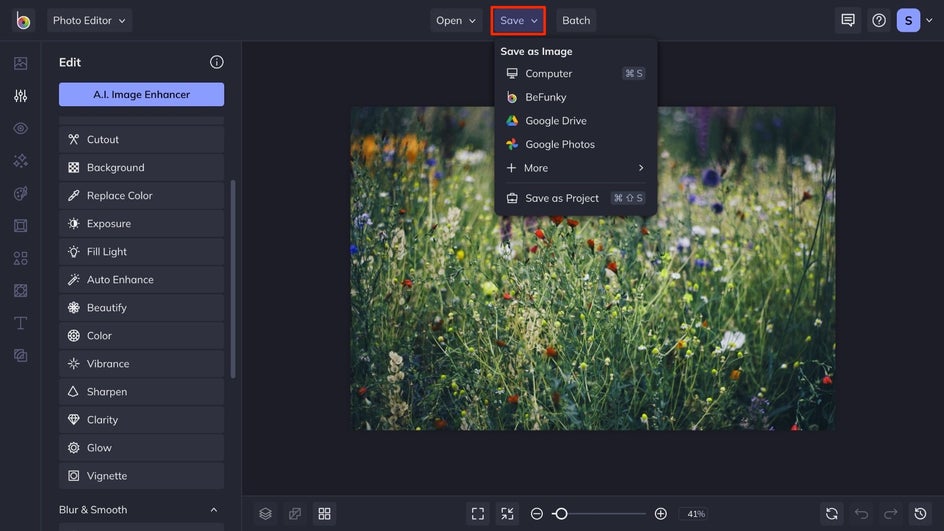Click the flatten layers icon
Viewport: 944px width, 531px height.
click(x=295, y=514)
